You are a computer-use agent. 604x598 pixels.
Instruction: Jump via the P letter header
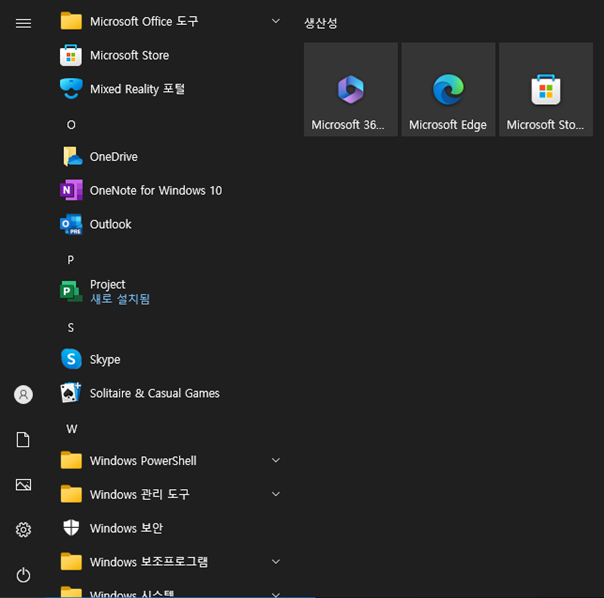70,260
